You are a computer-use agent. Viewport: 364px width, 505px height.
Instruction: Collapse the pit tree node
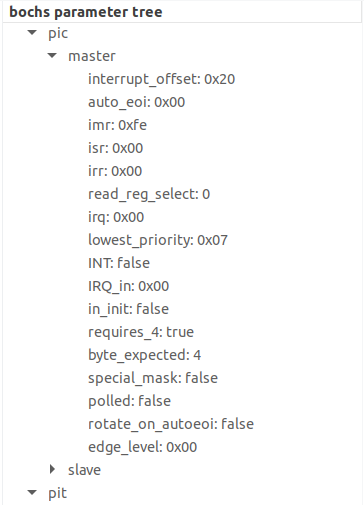pyautogui.click(x=32, y=492)
